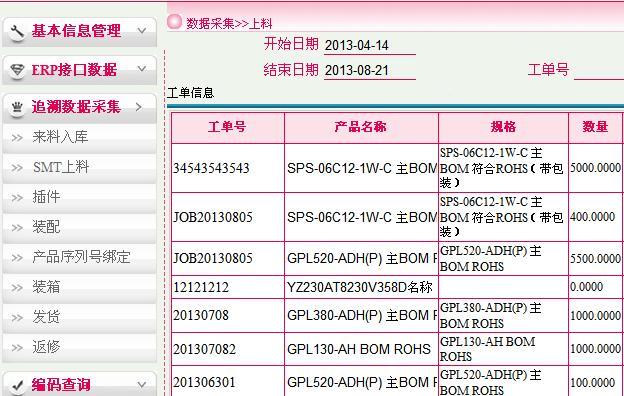Click the diamond icon beside ERP接口数据
Image resolution: width=624 pixels, height=396 pixels.
tap(17, 70)
